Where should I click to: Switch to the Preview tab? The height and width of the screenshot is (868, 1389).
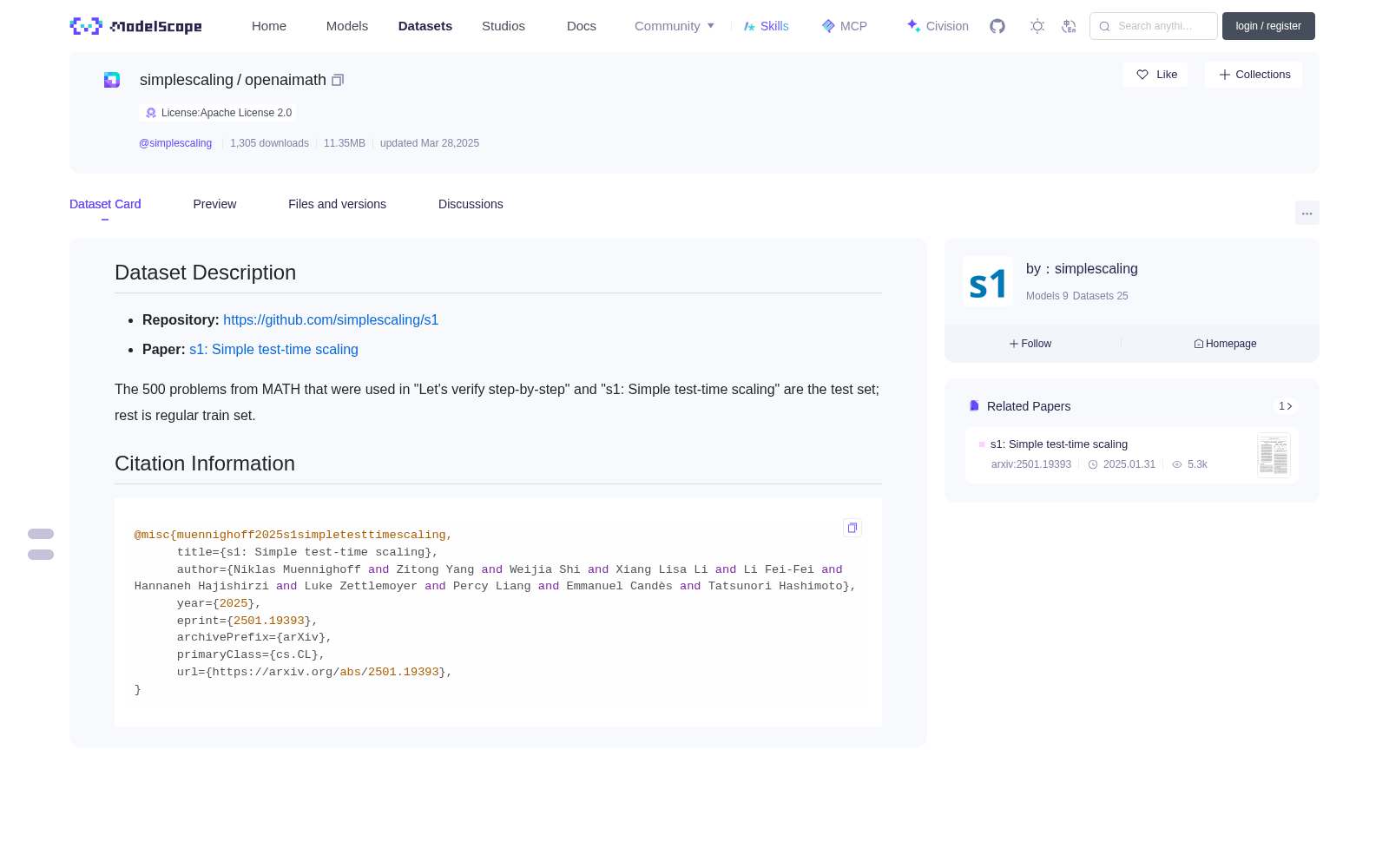(x=214, y=204)
